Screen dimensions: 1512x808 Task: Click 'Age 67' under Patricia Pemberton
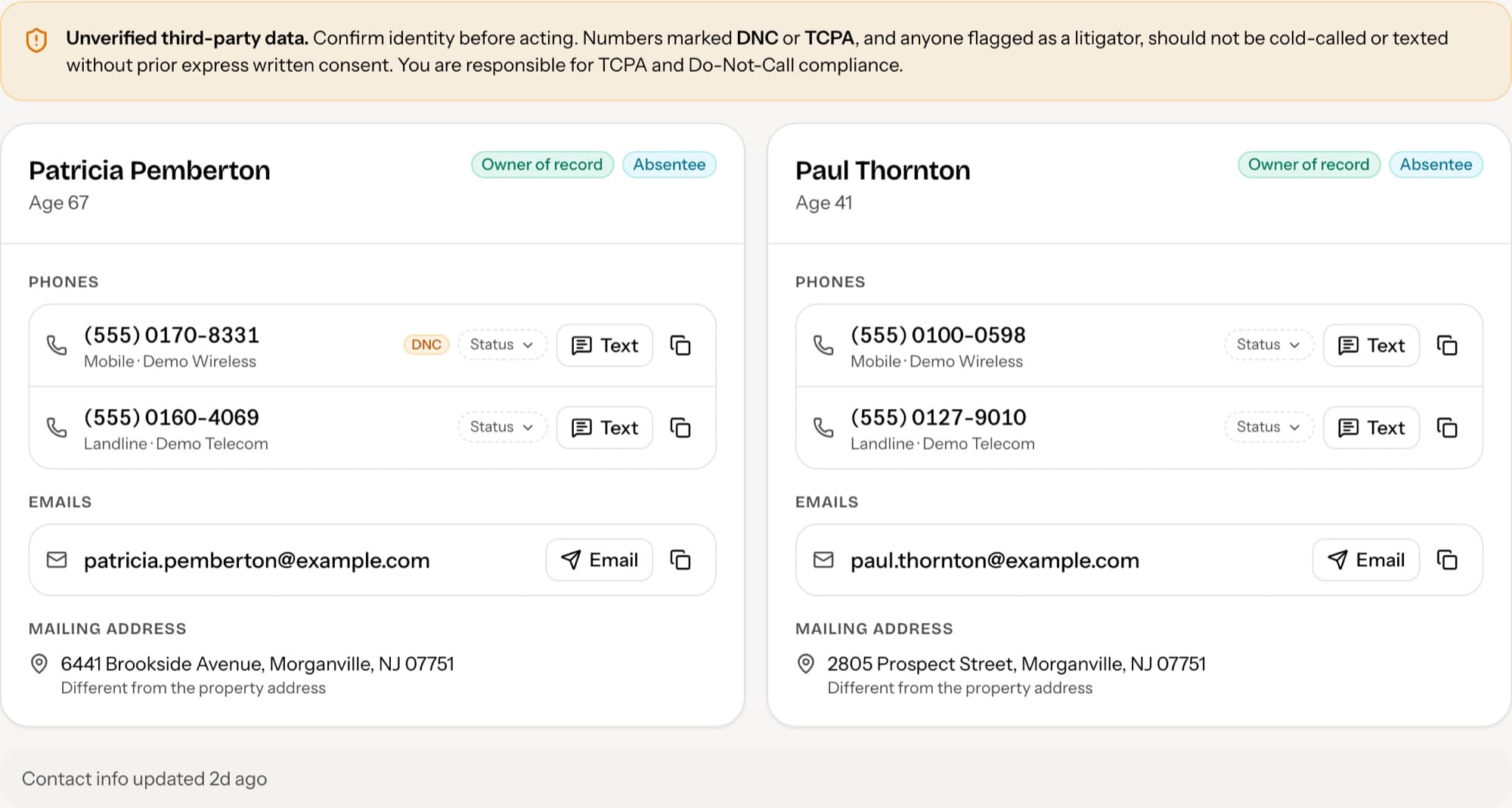click(x=59, y=203)
